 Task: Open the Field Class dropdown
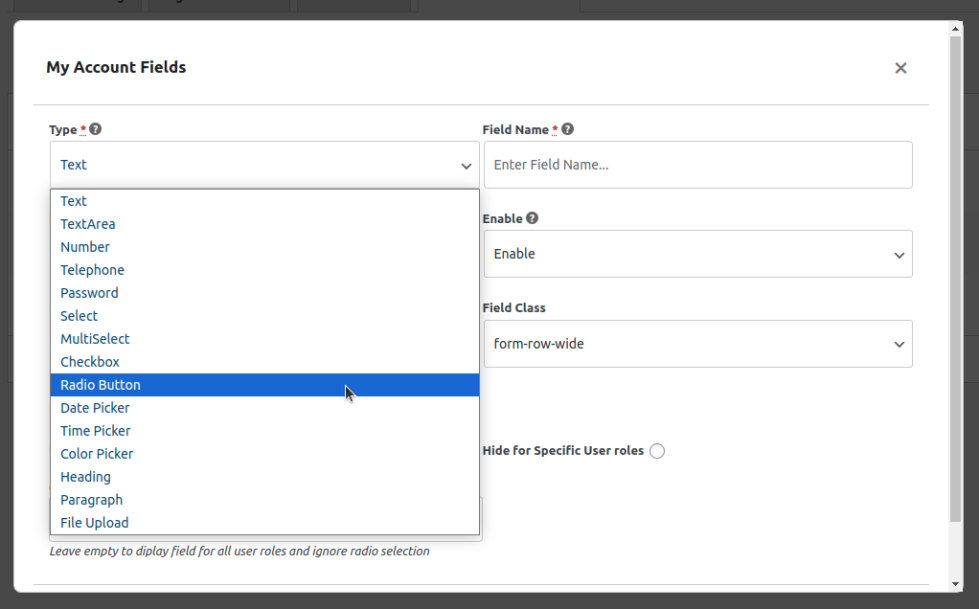697,344
